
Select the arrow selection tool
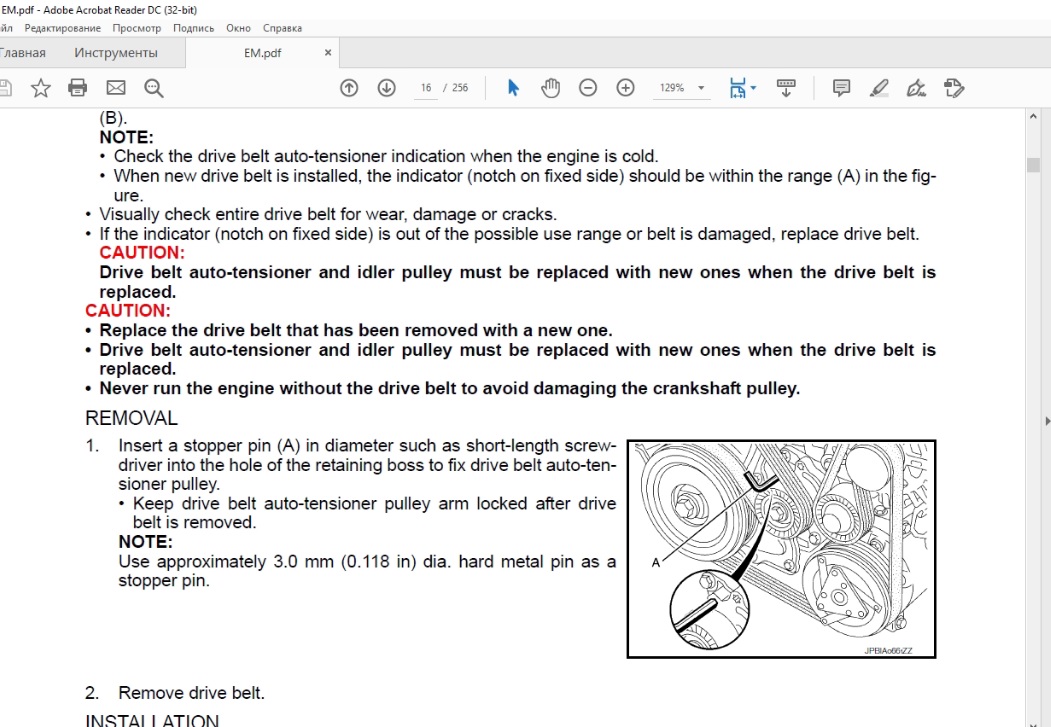513,88
